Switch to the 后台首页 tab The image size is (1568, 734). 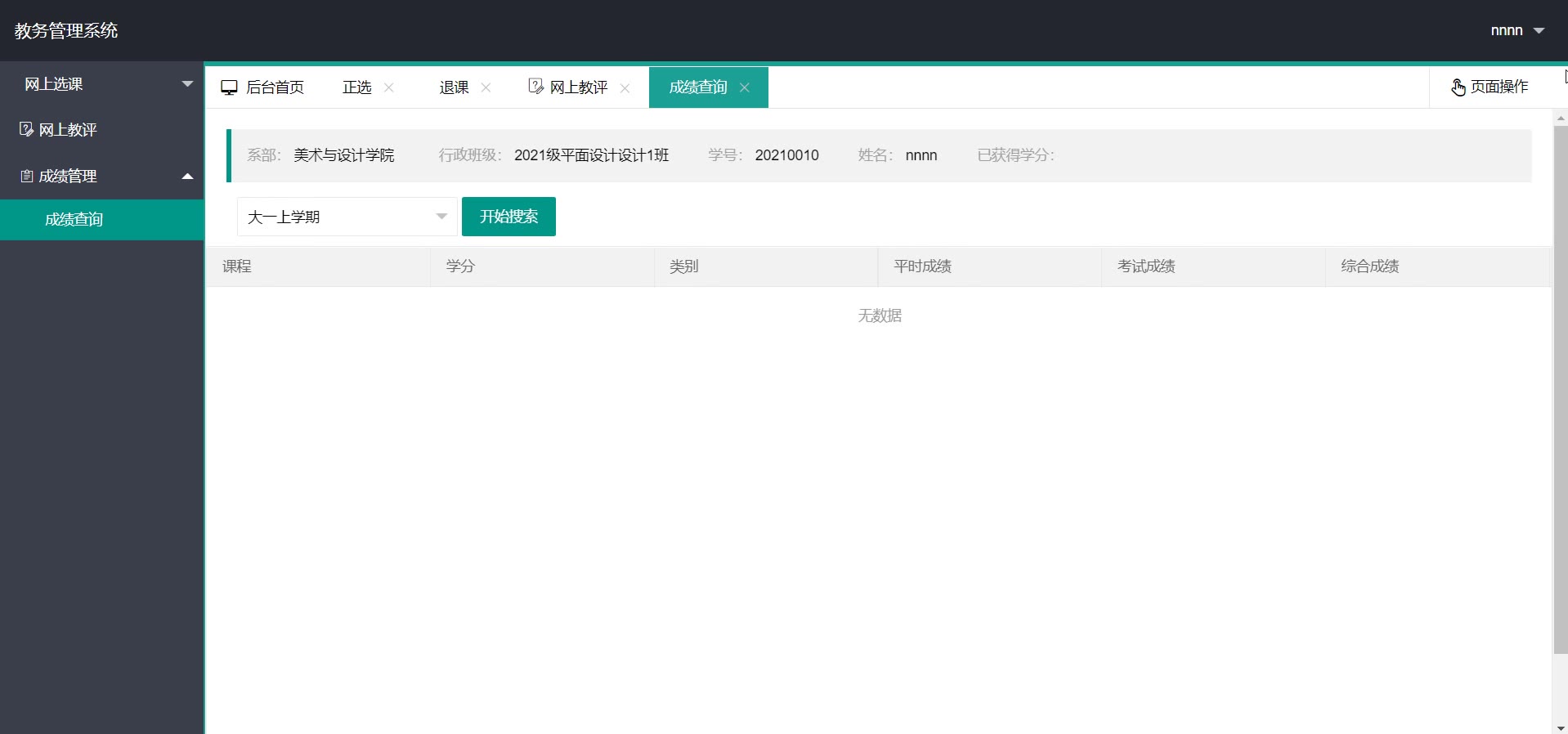tap(262, 87)
